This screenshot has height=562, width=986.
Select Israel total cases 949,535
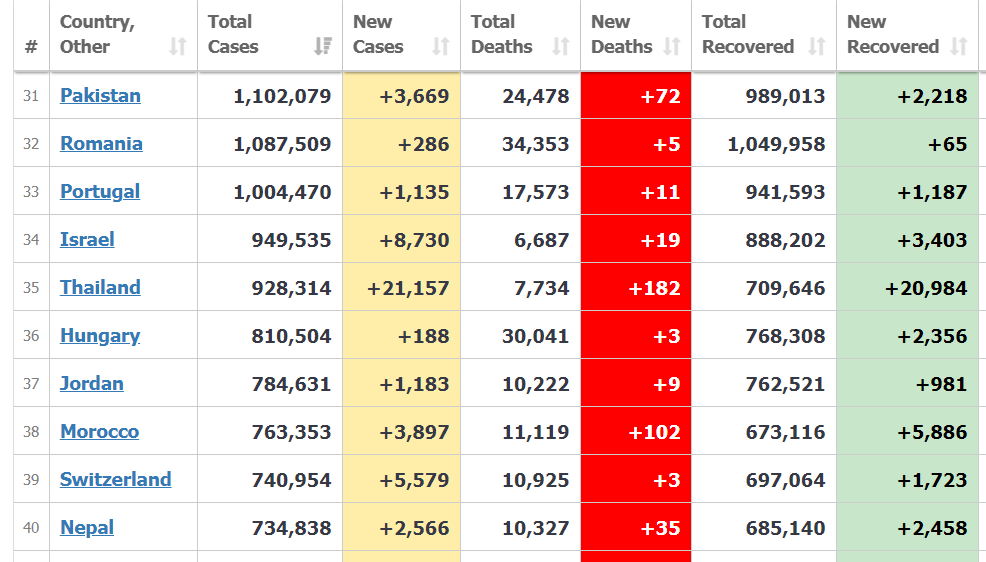click(x=291, y=240)
